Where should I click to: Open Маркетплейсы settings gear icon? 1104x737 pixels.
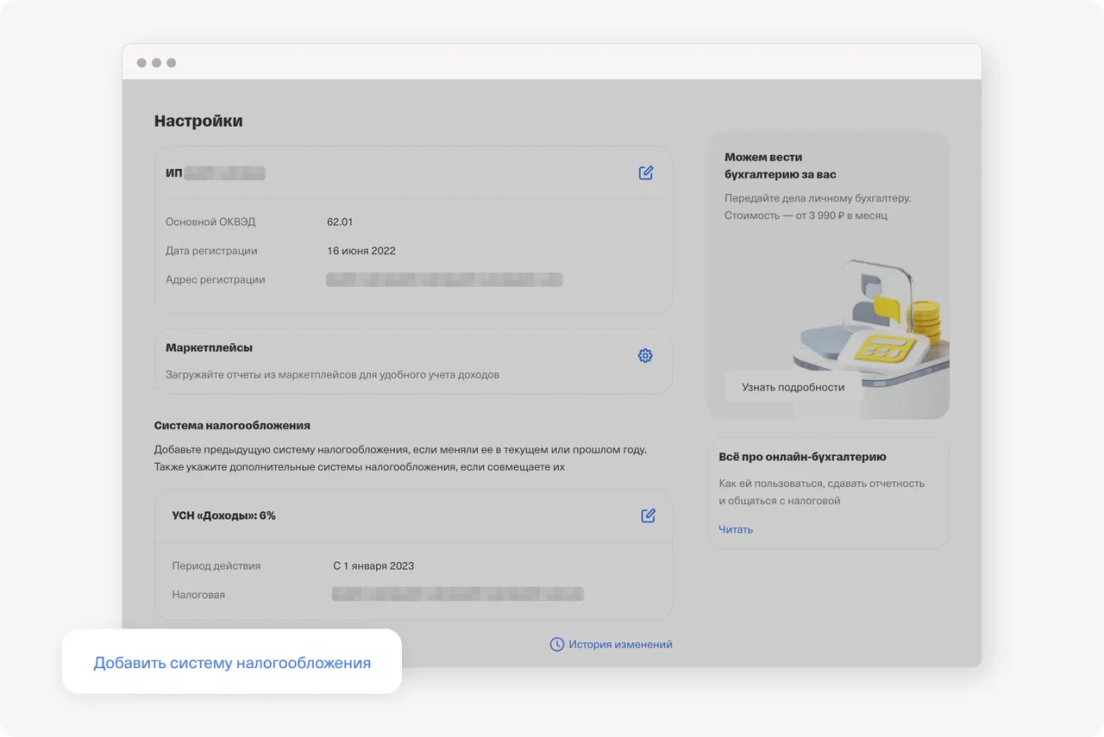click(645, 355)
